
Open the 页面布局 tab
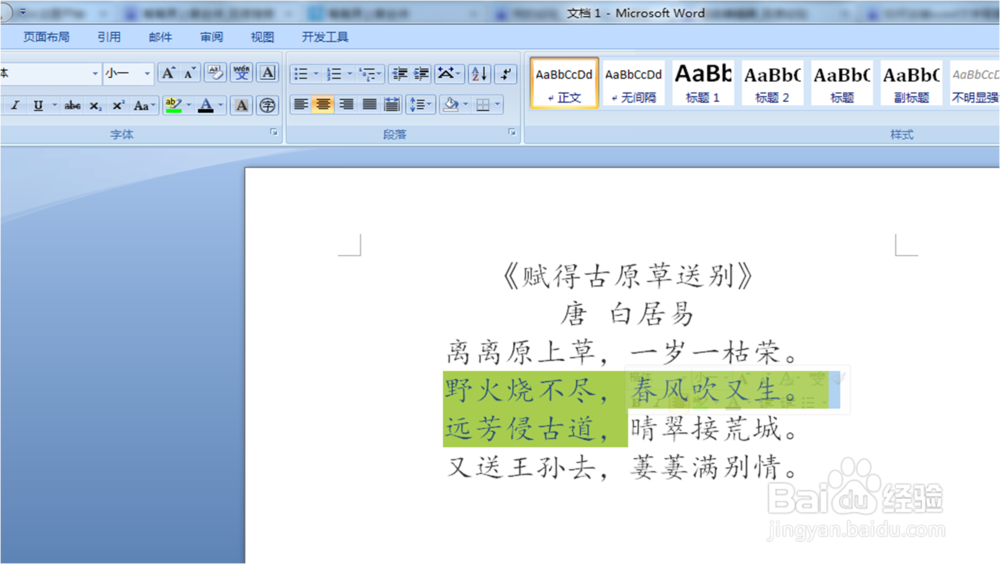pos(47,37)
